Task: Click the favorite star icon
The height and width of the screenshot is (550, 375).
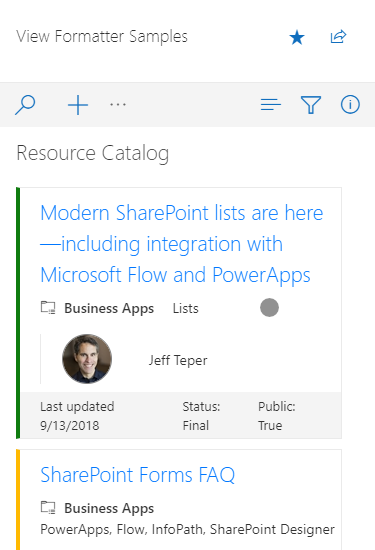Action: point(297,37)
